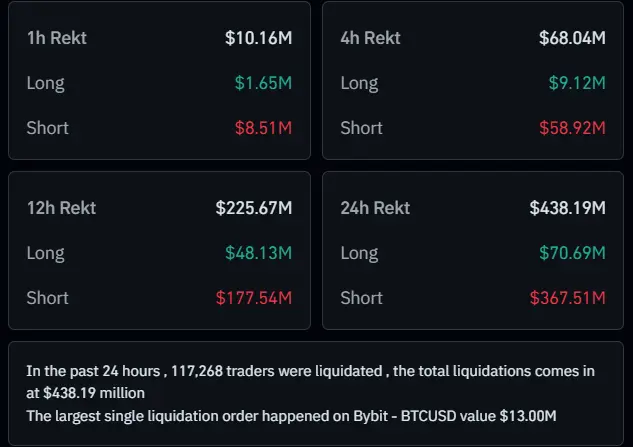Click the 1h Rekt card title
The height and width of the screenshot is (447, 633).
coord(57,38)
